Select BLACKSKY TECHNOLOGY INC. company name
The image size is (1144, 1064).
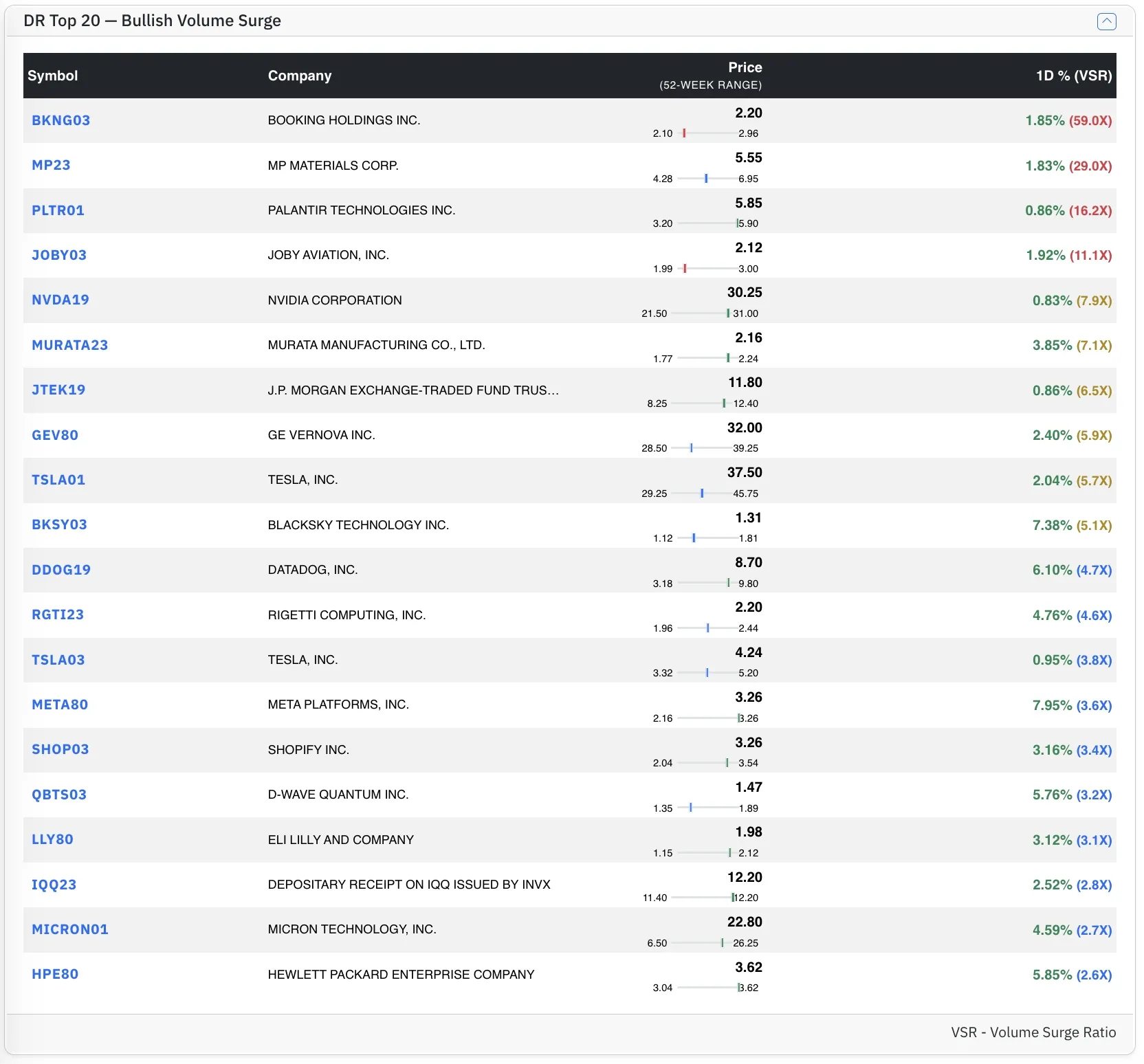click(358, 525)
